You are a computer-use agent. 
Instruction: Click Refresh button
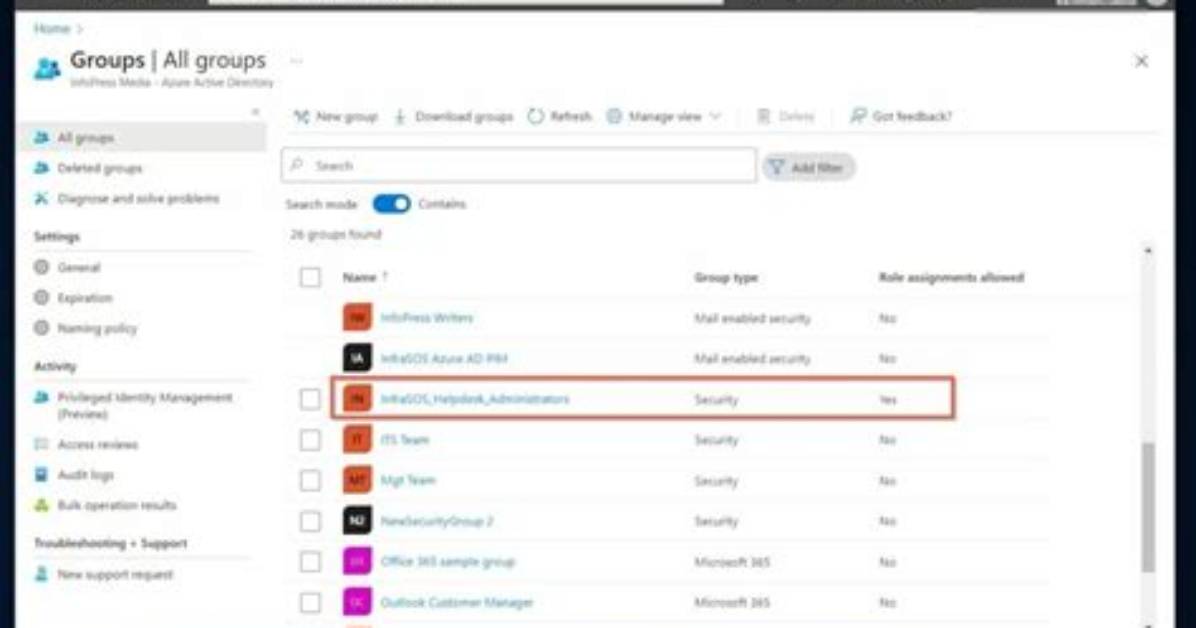[560, 116]
